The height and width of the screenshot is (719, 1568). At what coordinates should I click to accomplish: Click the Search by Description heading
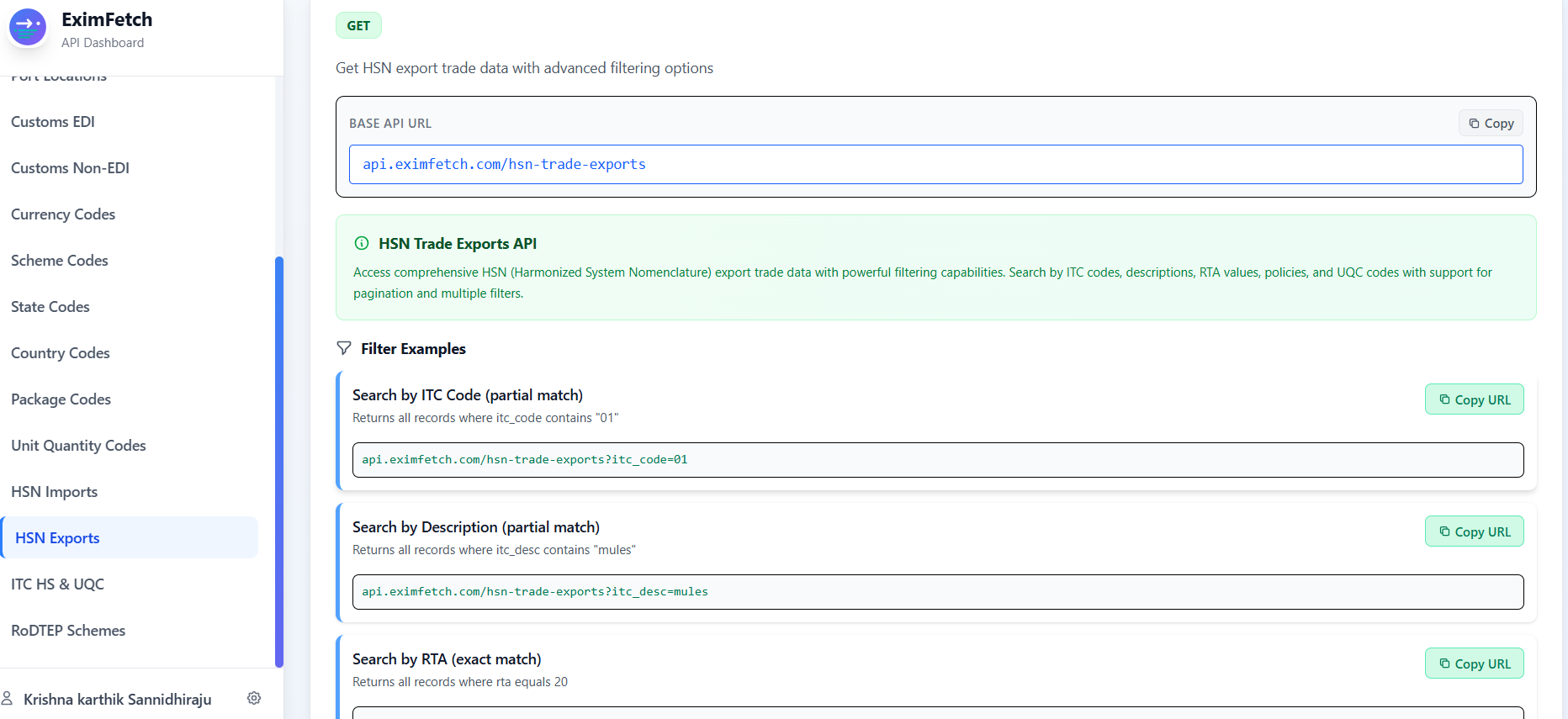pos(476,526)
